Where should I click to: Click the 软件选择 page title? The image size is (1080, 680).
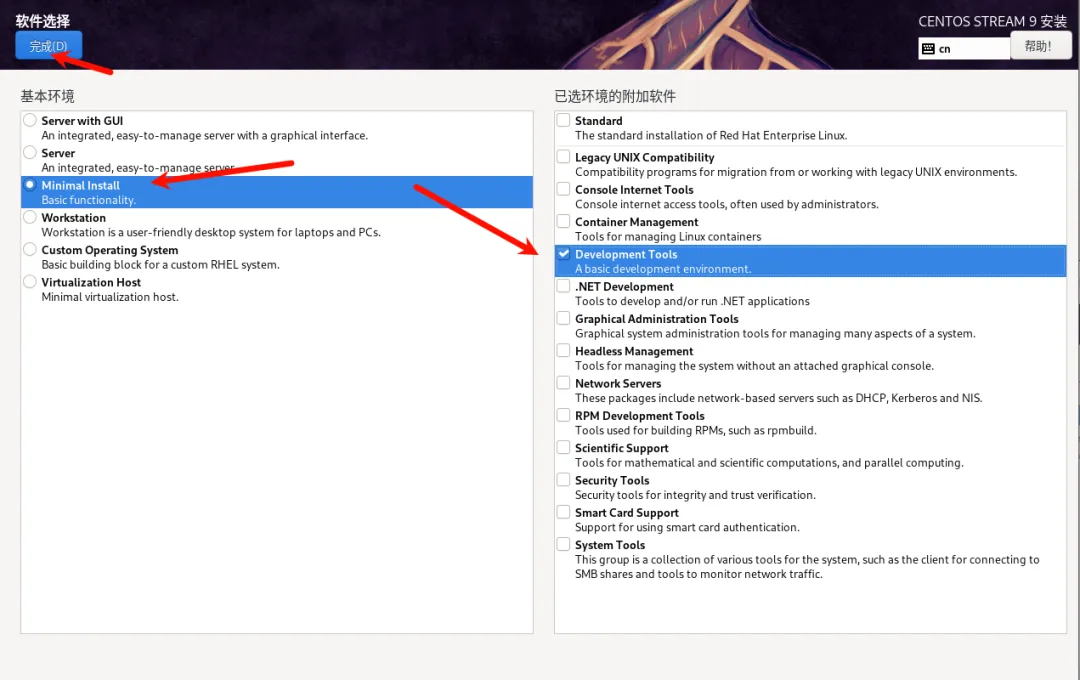point(43,21)
